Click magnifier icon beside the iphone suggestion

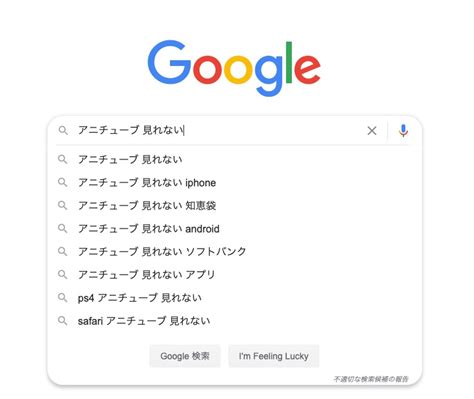[63, 182]
